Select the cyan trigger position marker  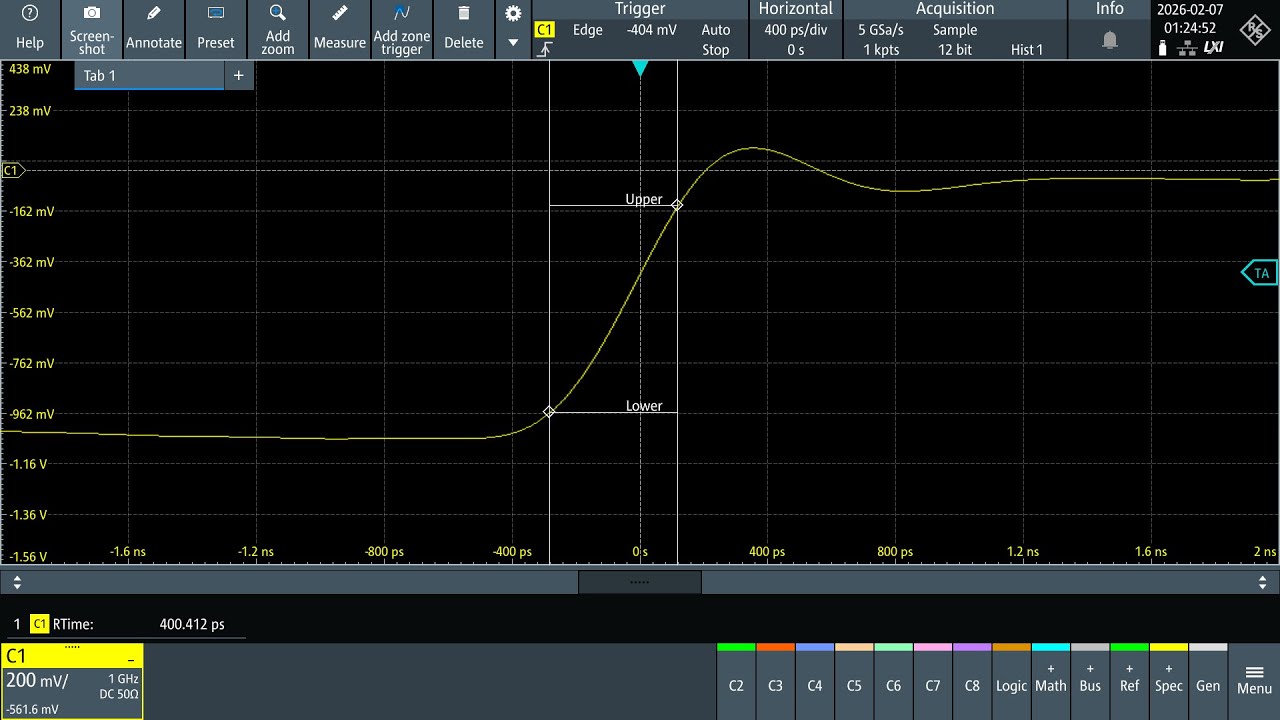point(640,68)
